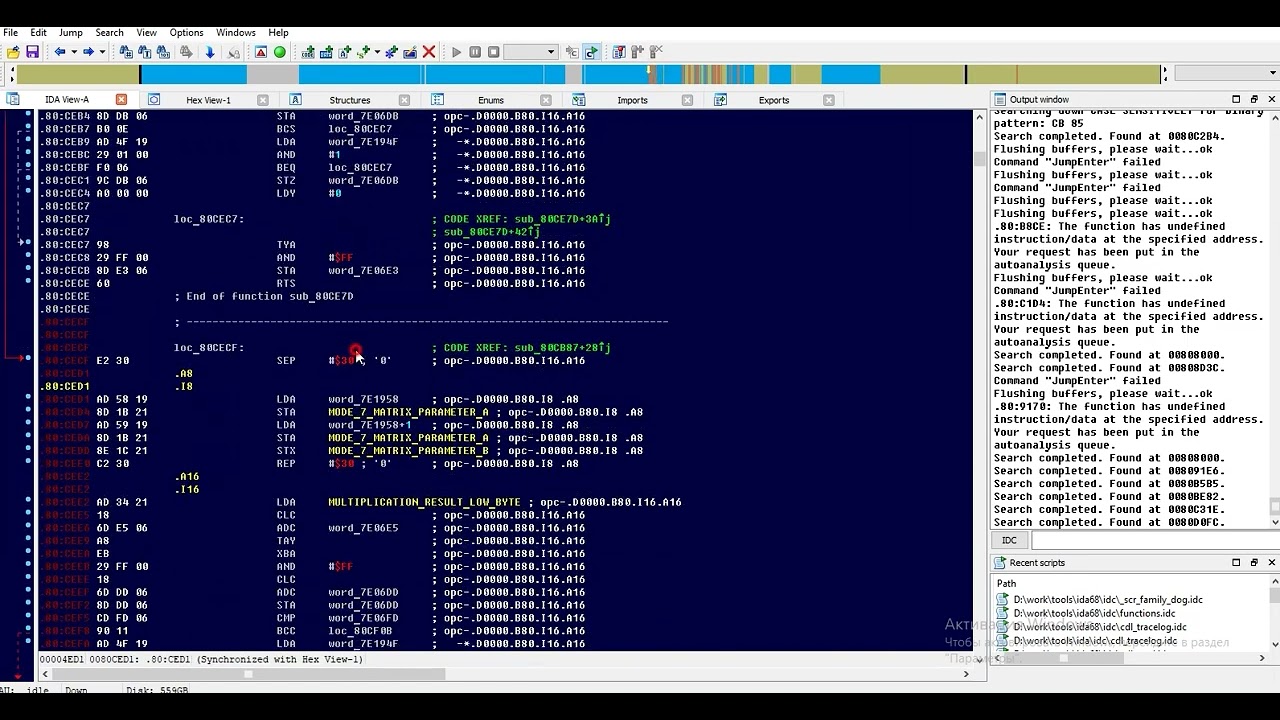Click the IDC command language button

(x=1009, y=540)
